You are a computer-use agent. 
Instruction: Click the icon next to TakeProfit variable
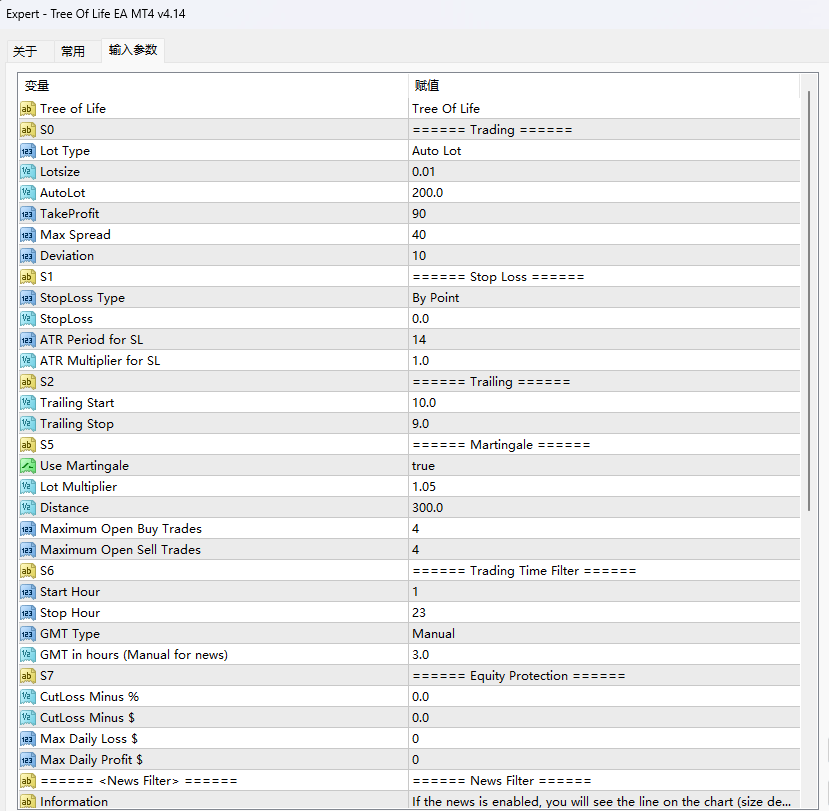(x=27, y=214)
